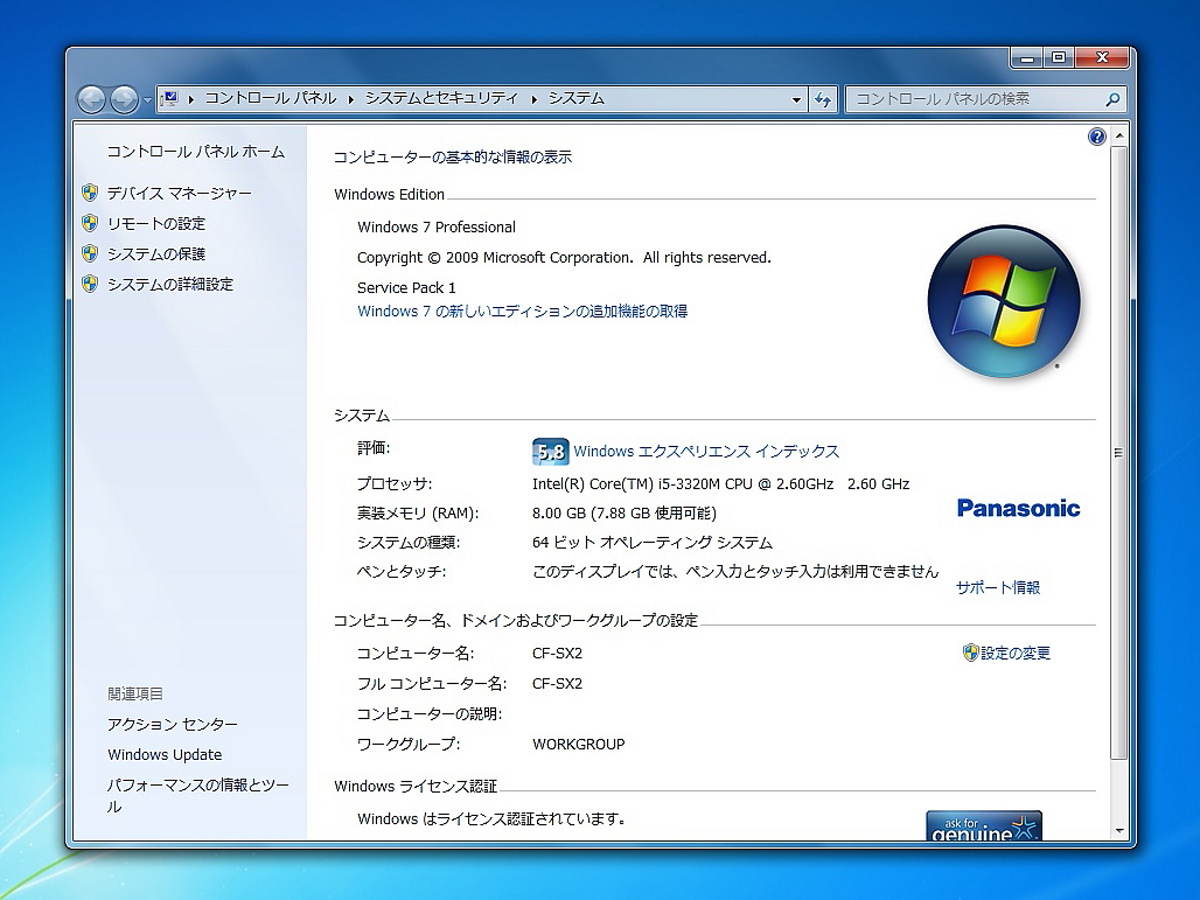
Task: Click 設定の変更 link
Action: (x=1016, y=653)
